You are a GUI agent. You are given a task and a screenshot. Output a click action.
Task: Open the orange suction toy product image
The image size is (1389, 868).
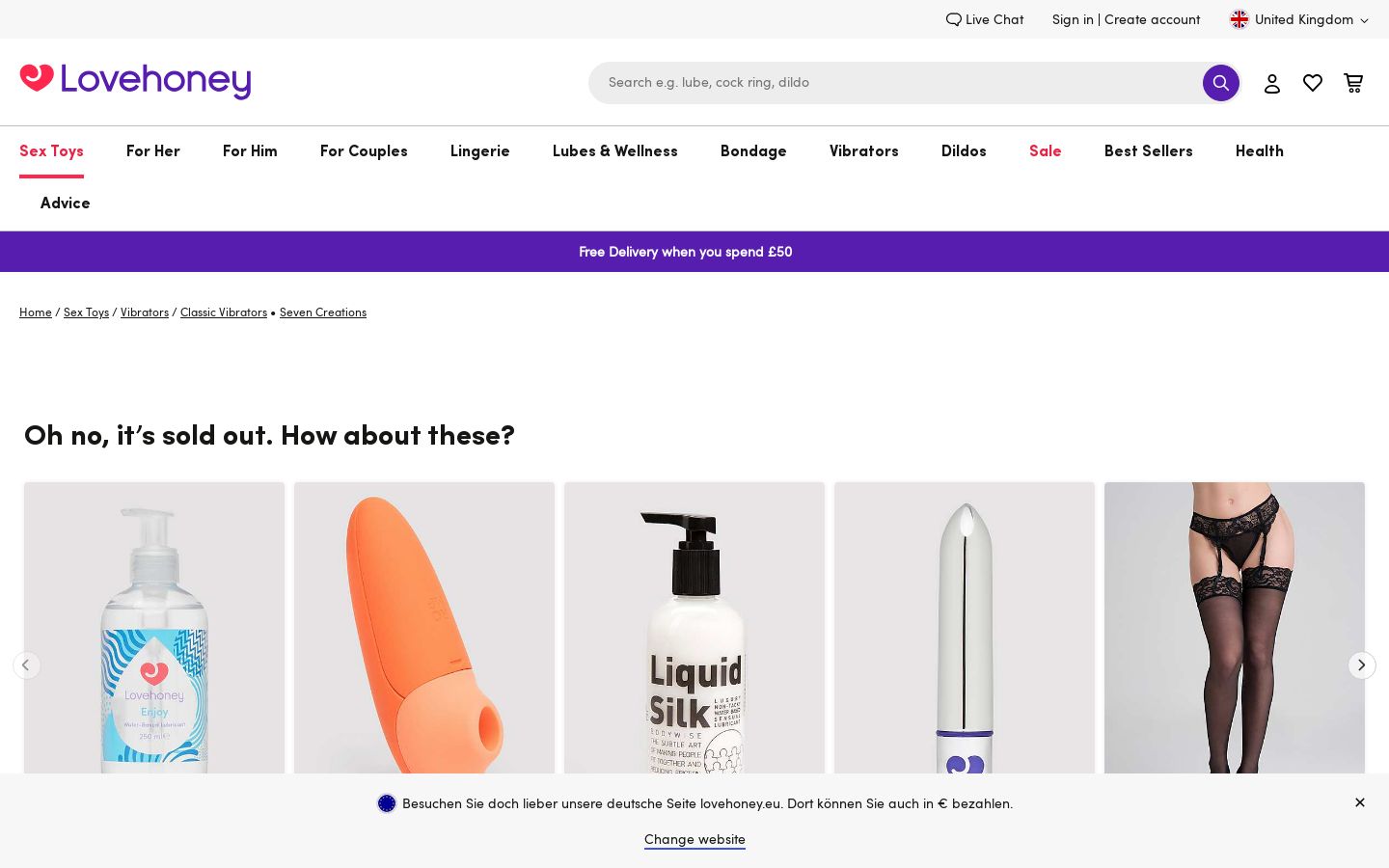tap(424, 628)
